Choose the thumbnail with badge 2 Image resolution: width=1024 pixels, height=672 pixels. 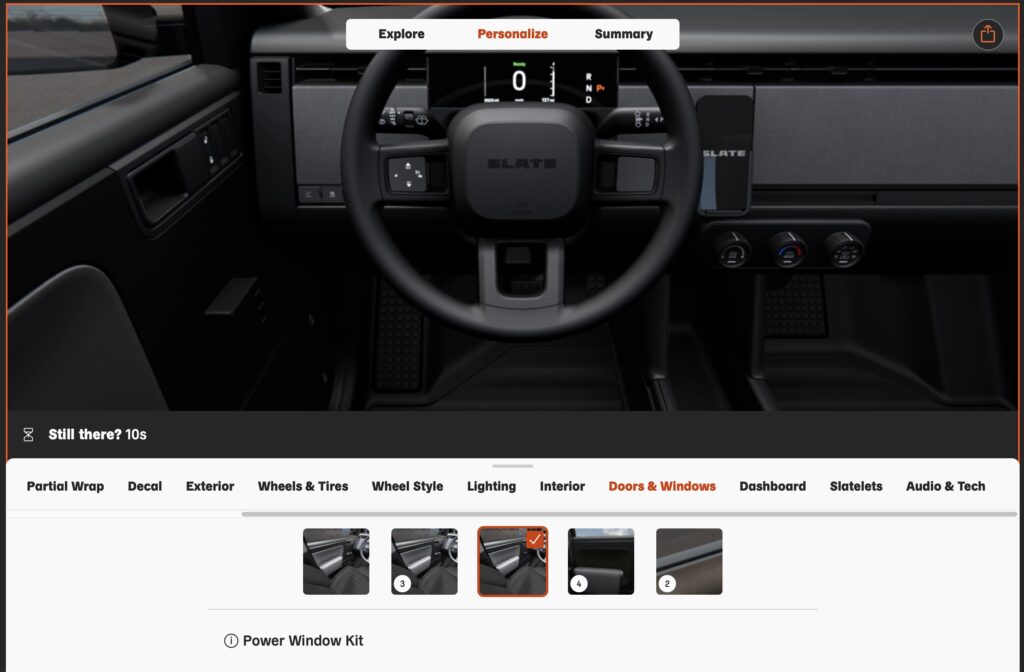tap(689, 562)
